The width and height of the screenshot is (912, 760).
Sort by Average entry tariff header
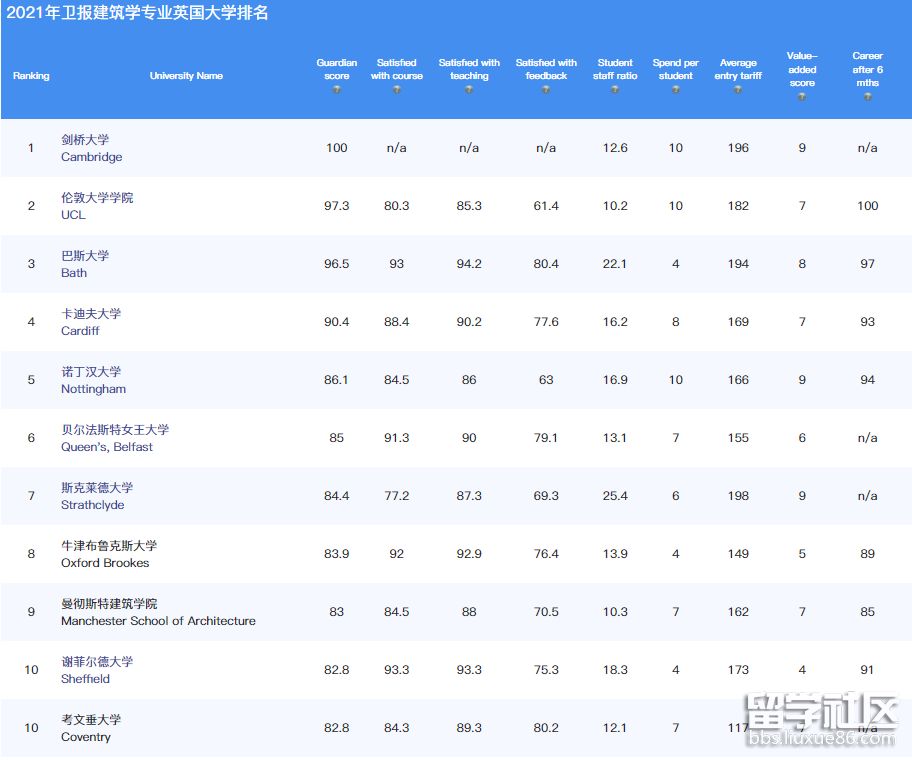coord(738,69)
